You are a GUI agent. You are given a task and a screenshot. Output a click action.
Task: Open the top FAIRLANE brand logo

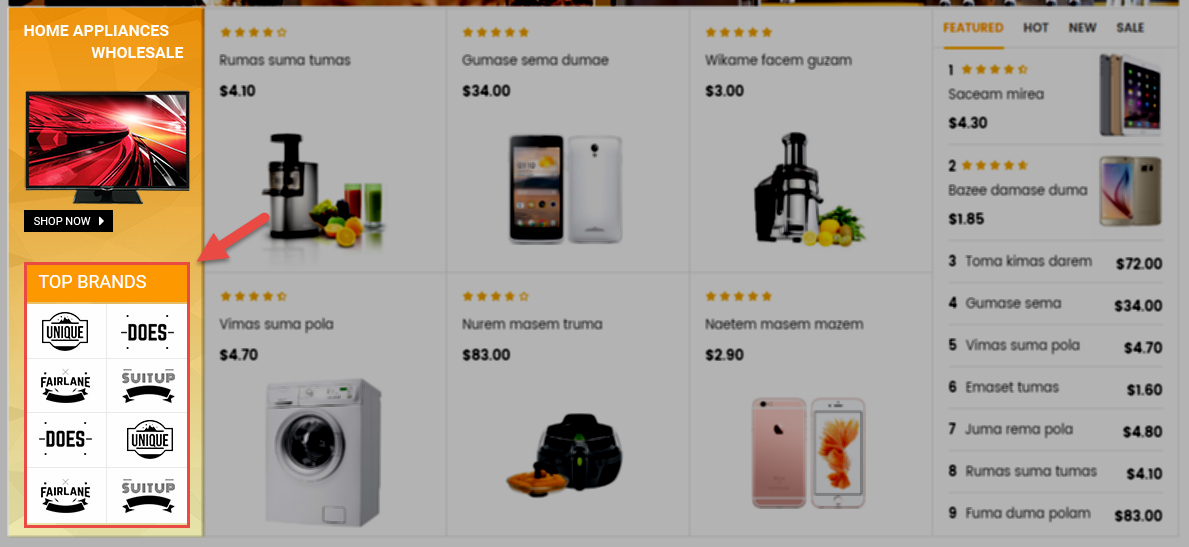66,385
